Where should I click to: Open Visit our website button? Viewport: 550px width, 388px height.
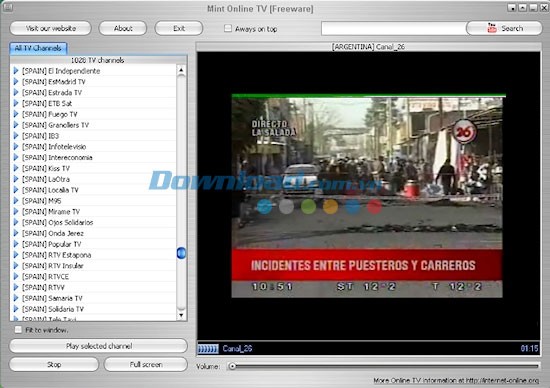51,28
